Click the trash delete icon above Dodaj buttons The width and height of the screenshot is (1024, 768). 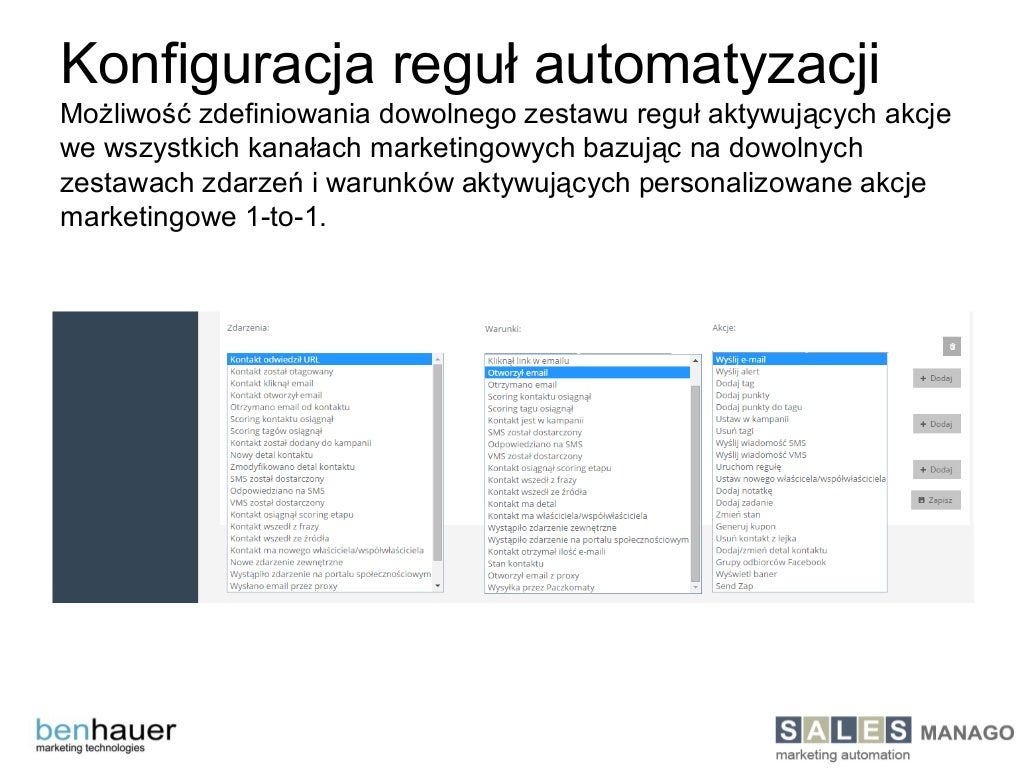pos(952,346)
